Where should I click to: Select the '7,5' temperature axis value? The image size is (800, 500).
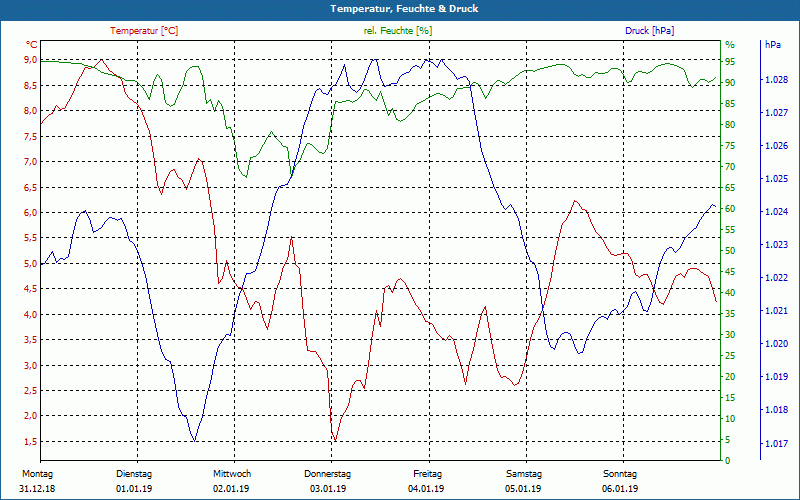(x=31, y=136)
